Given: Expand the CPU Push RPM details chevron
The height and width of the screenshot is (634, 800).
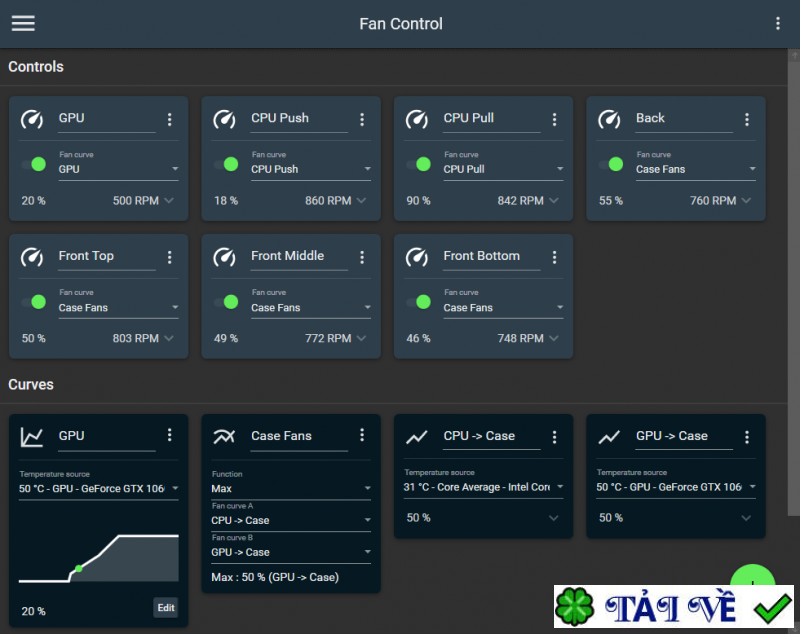Looking at the screenshot, I should (x=363, y=200).
